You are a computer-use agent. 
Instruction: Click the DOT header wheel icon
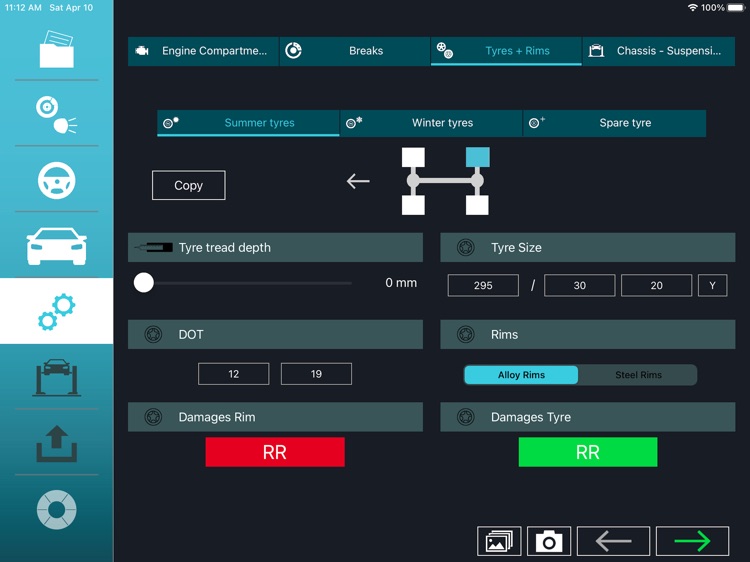[154, 334]
